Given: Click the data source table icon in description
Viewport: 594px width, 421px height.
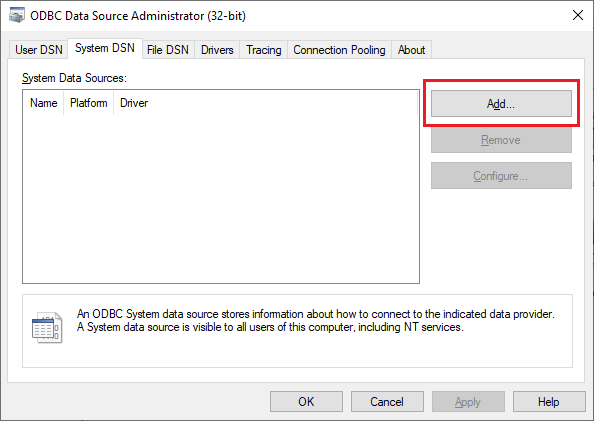Looking at the screenshot, I should (x=47, y=327).
